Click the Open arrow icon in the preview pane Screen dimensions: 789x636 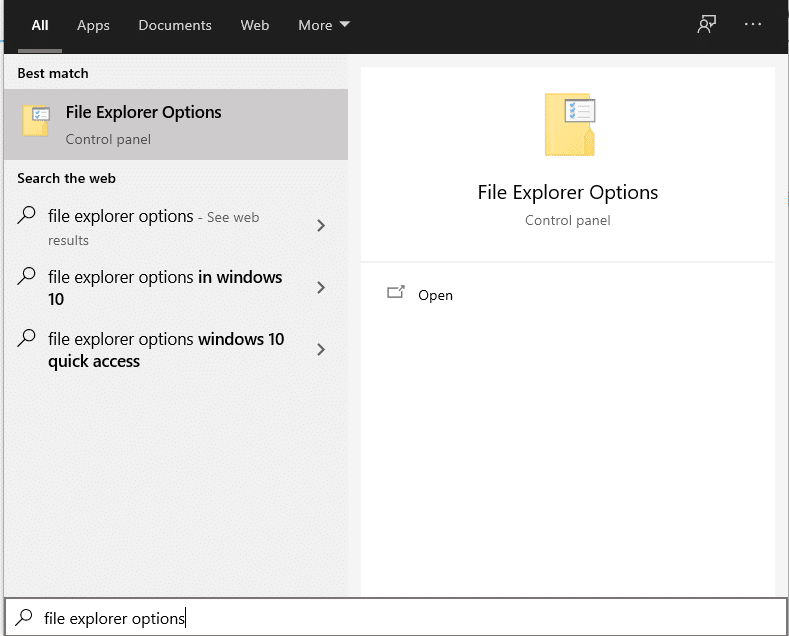pos(395,294)
